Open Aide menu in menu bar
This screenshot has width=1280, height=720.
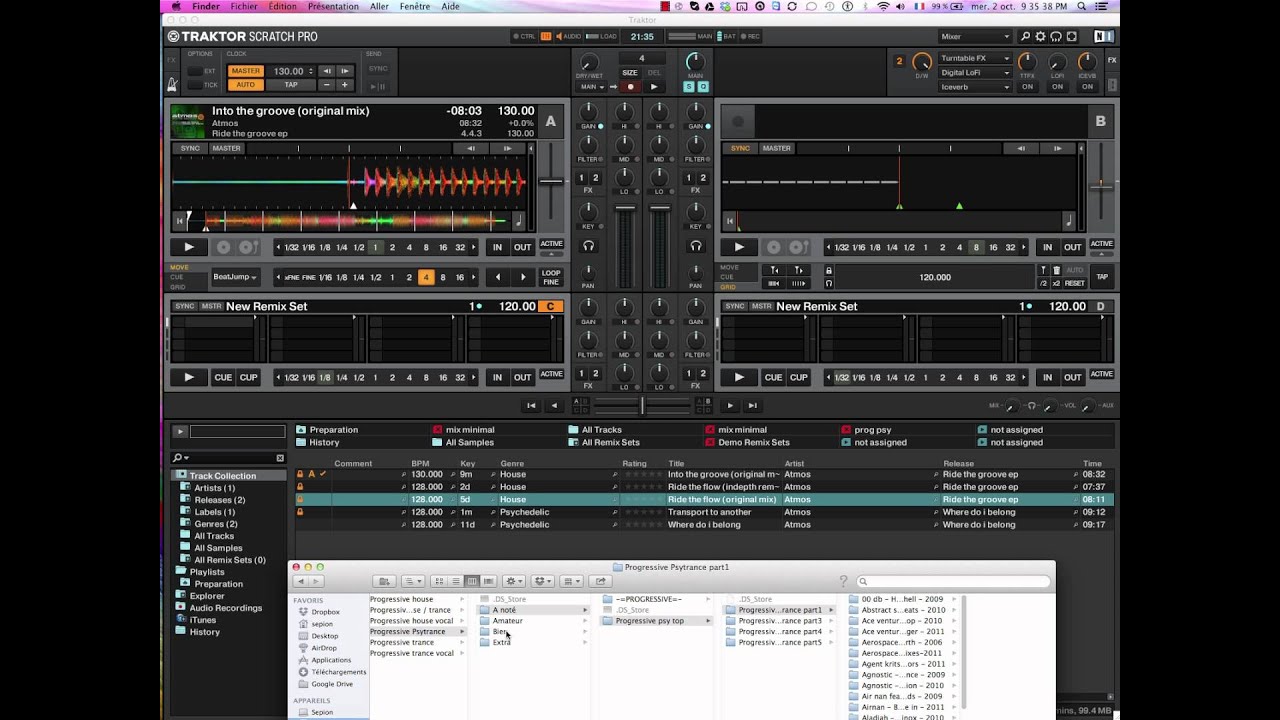pos(450,6)
